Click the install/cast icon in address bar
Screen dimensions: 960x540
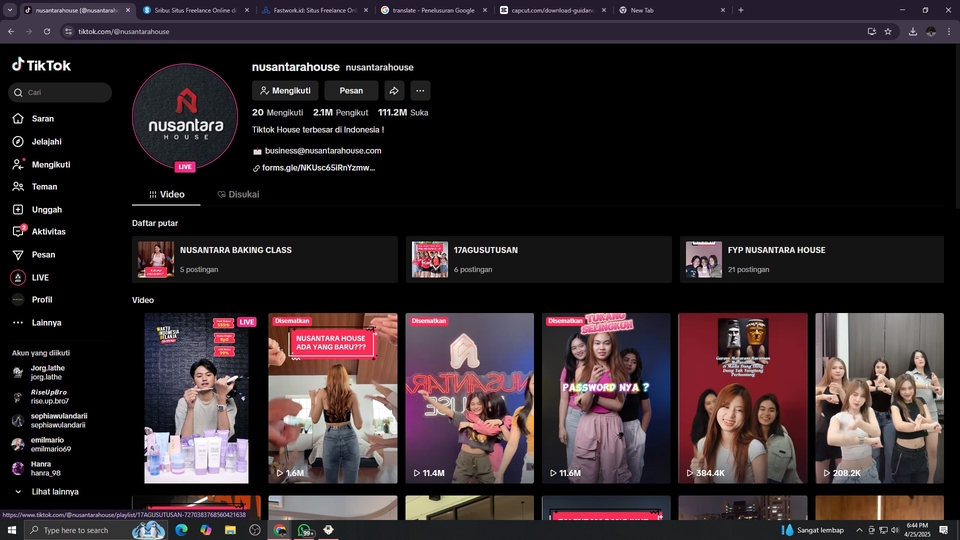(x=871, y=31)
